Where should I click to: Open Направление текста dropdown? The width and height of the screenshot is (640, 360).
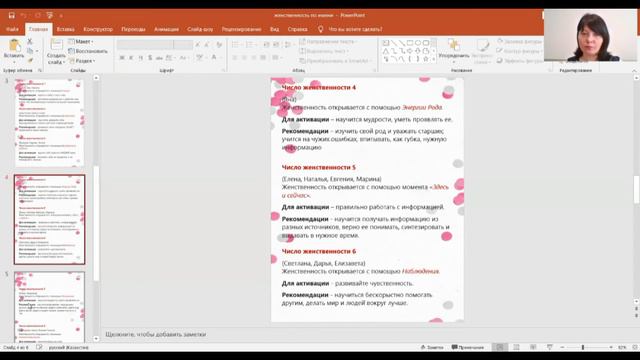(x=328, y=42)
